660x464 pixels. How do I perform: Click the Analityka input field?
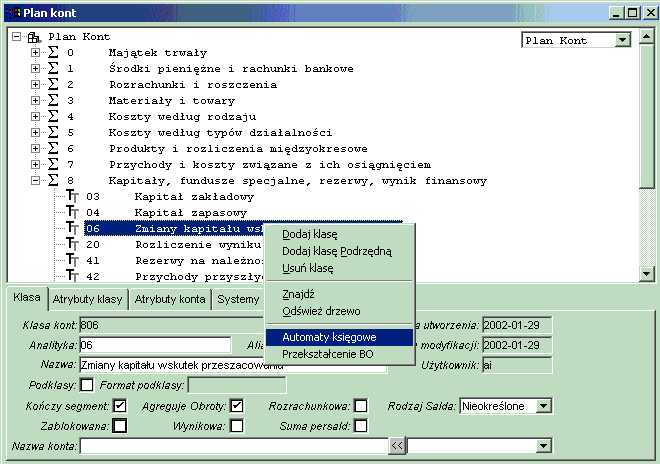(x=155, y=345)
